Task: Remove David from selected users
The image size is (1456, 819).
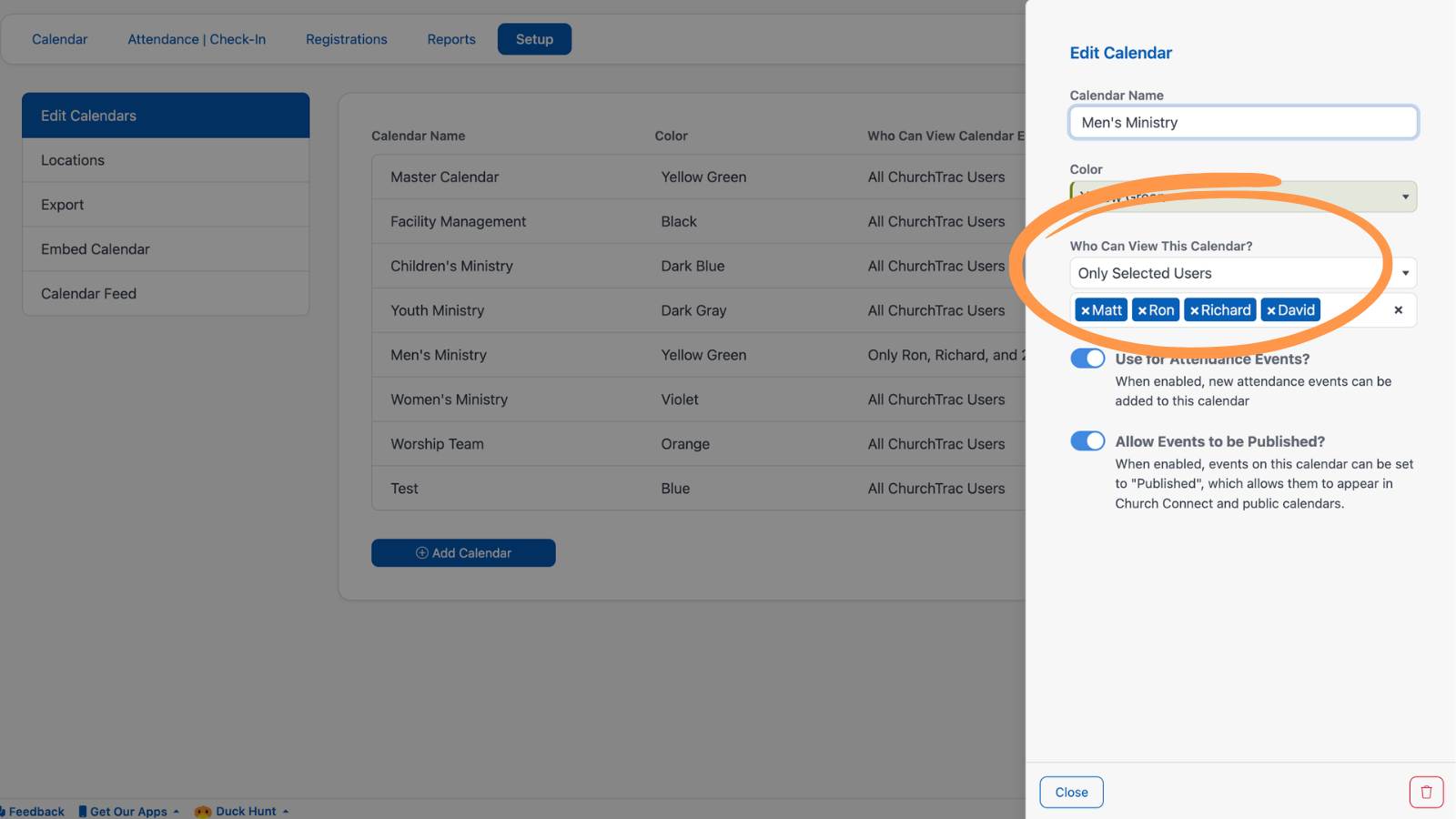Action: point(1271,310)
